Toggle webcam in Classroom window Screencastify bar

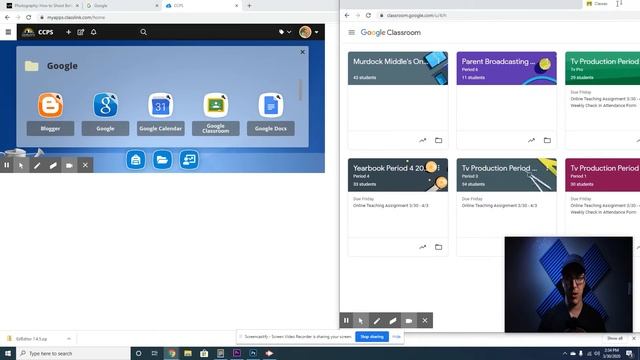pyautogui.click(x=409, y=320)
